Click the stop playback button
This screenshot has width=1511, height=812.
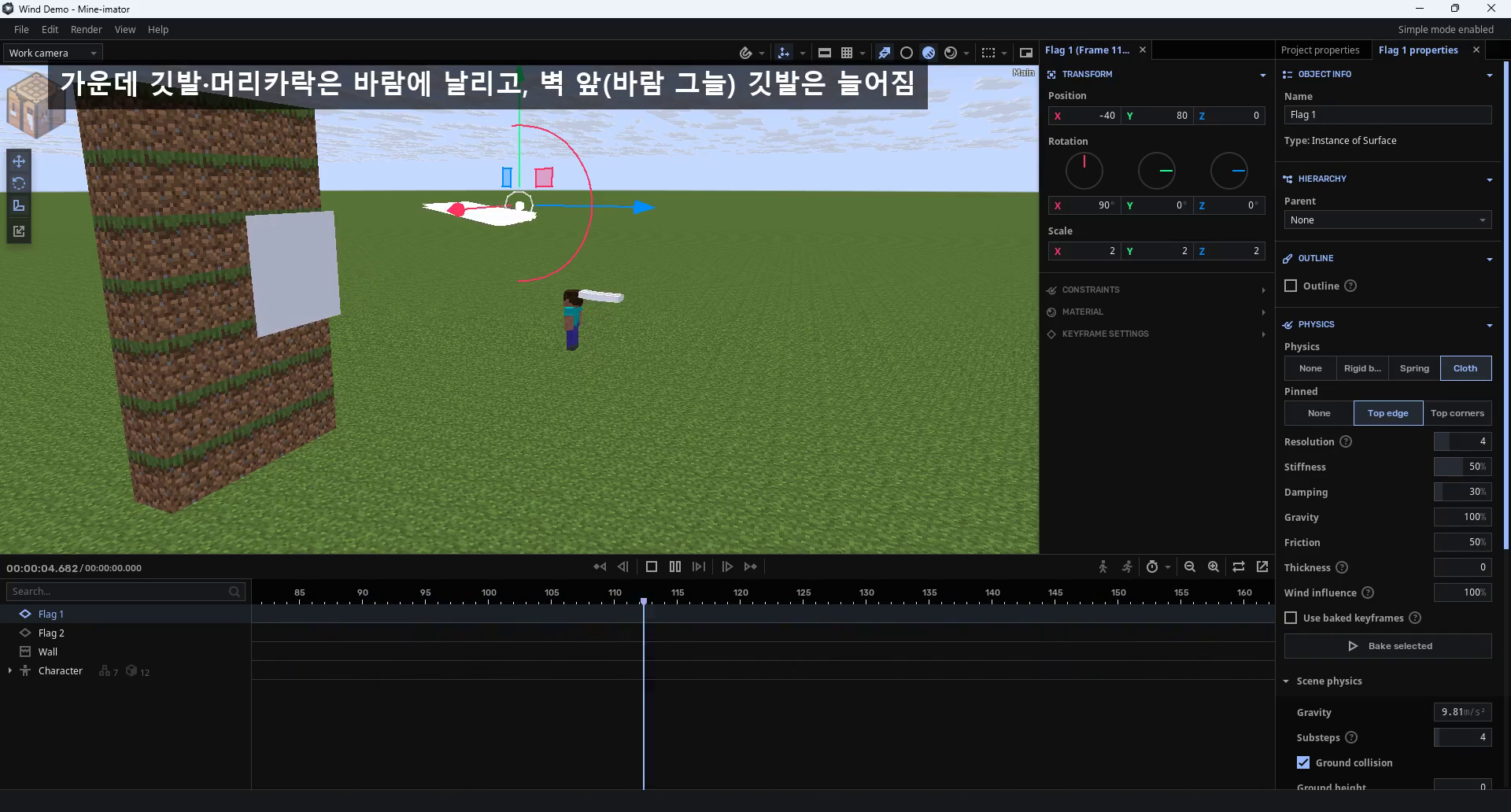[x=652, y=567]
